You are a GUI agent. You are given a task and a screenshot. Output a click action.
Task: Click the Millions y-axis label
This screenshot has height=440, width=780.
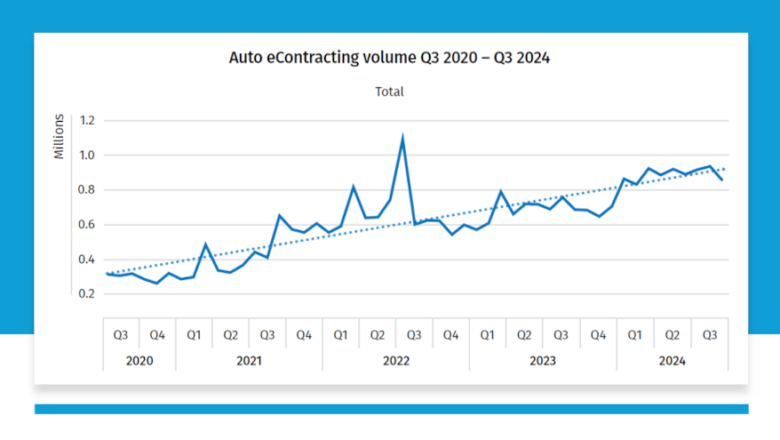pos(59,136)
